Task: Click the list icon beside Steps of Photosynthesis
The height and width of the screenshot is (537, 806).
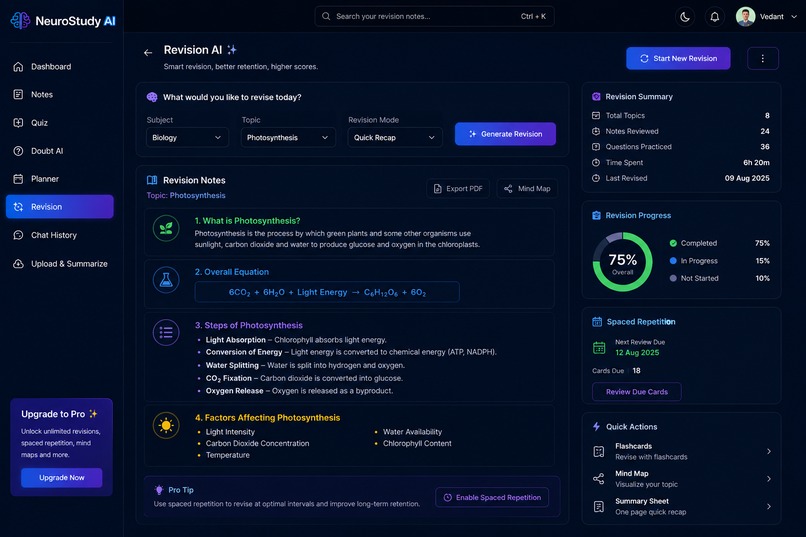Action: pos(166,332)
